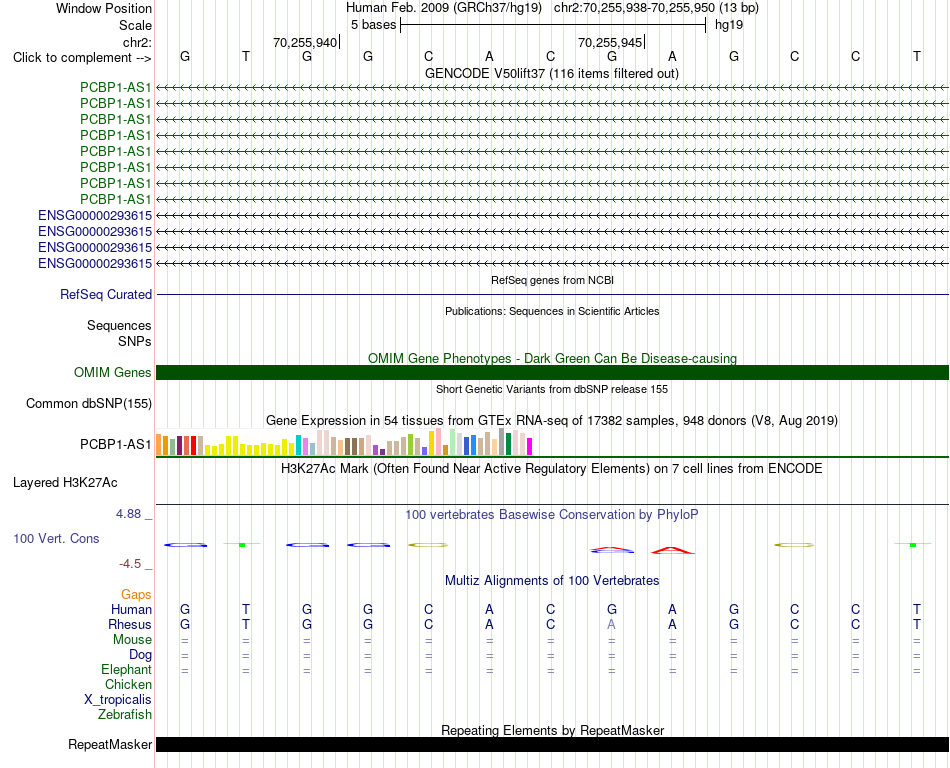Open the H3K27Ac Mark ENCODE track title

[x=552, y=469]
